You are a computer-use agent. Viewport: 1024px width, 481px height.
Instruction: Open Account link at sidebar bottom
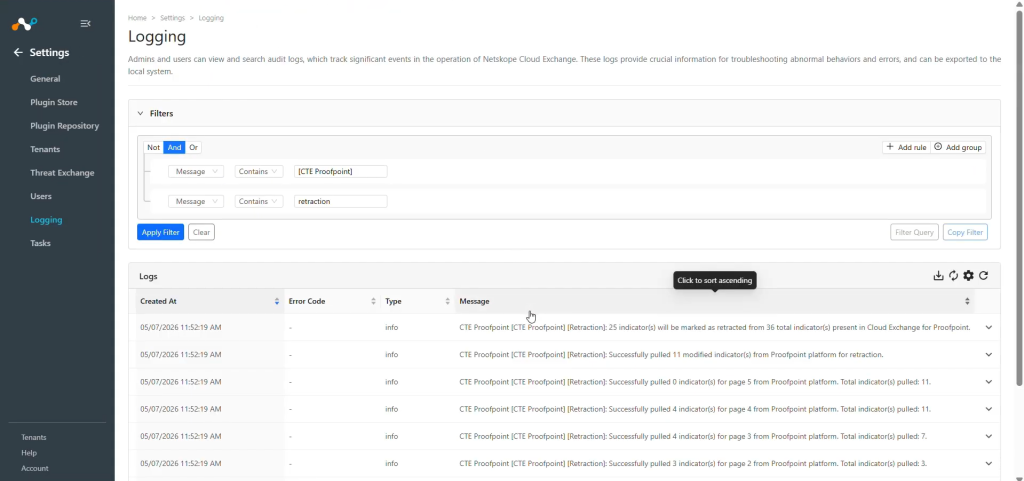click(35, 469)
